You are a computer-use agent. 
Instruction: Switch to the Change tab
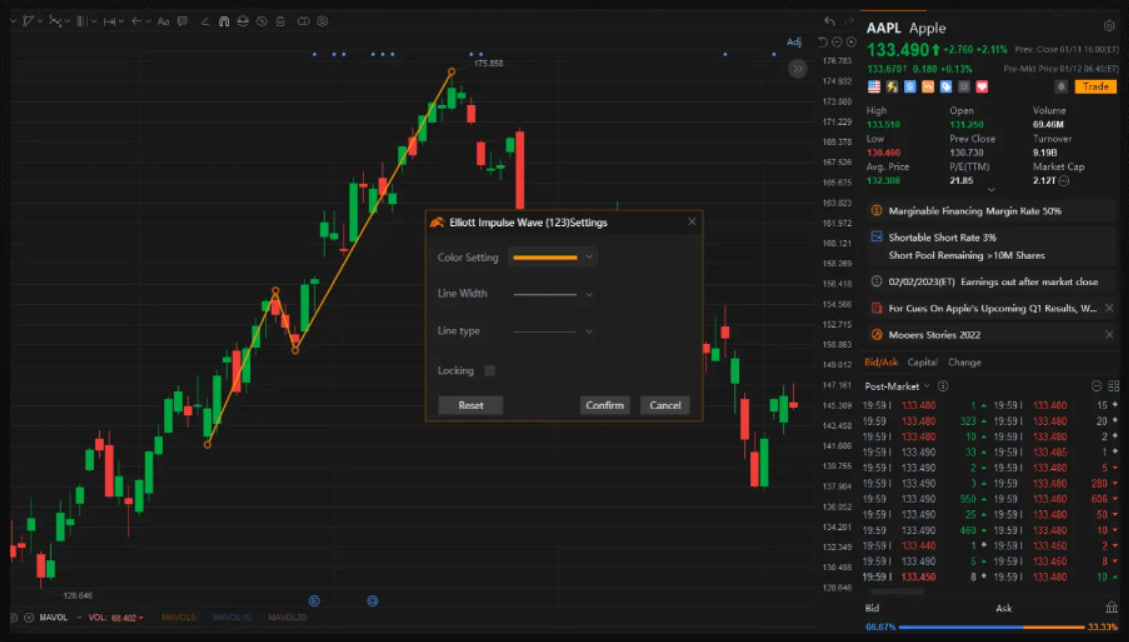pyautogui.click(x=964, y=362)
